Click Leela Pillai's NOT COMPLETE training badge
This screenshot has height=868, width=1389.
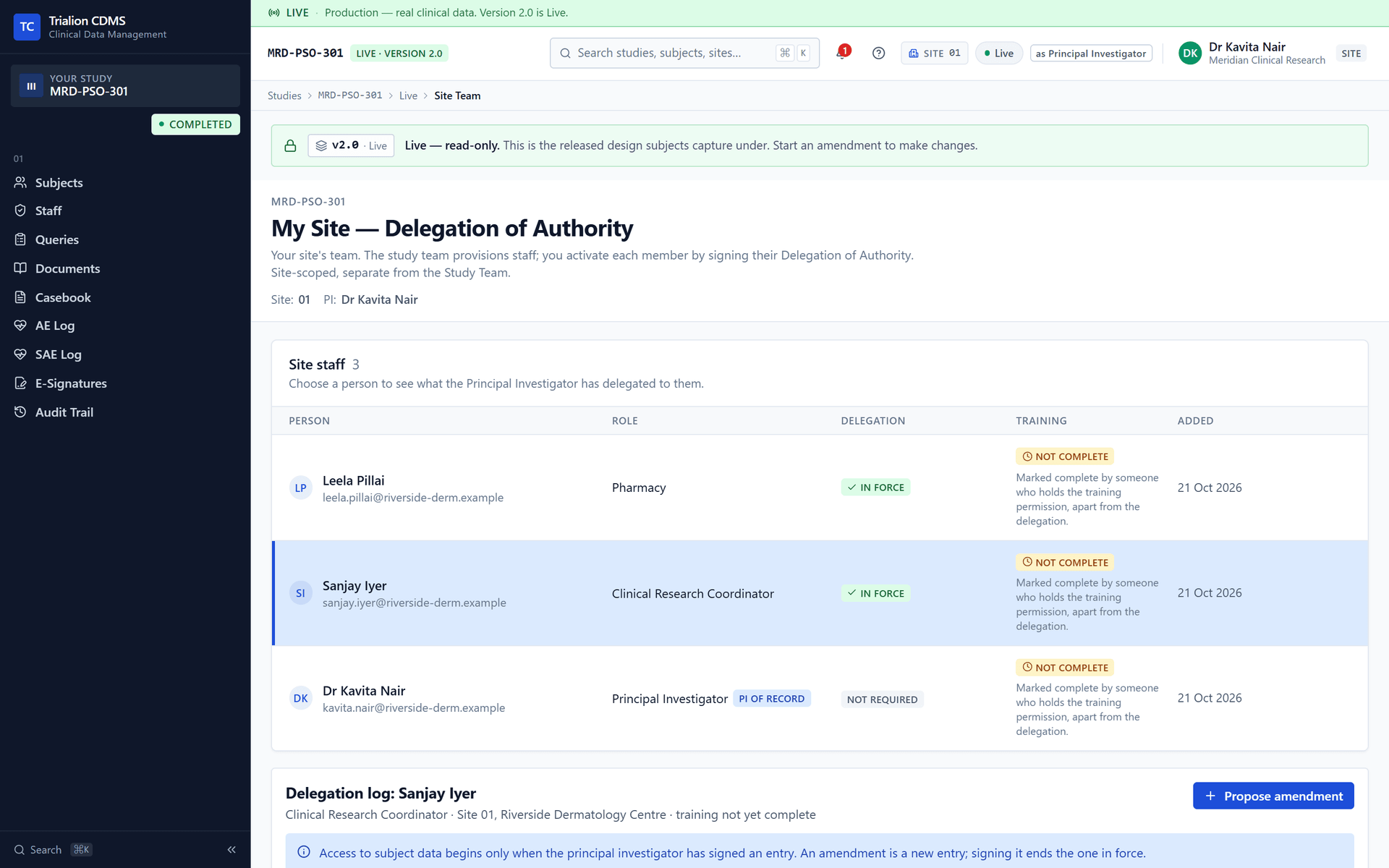point(1064,456)
